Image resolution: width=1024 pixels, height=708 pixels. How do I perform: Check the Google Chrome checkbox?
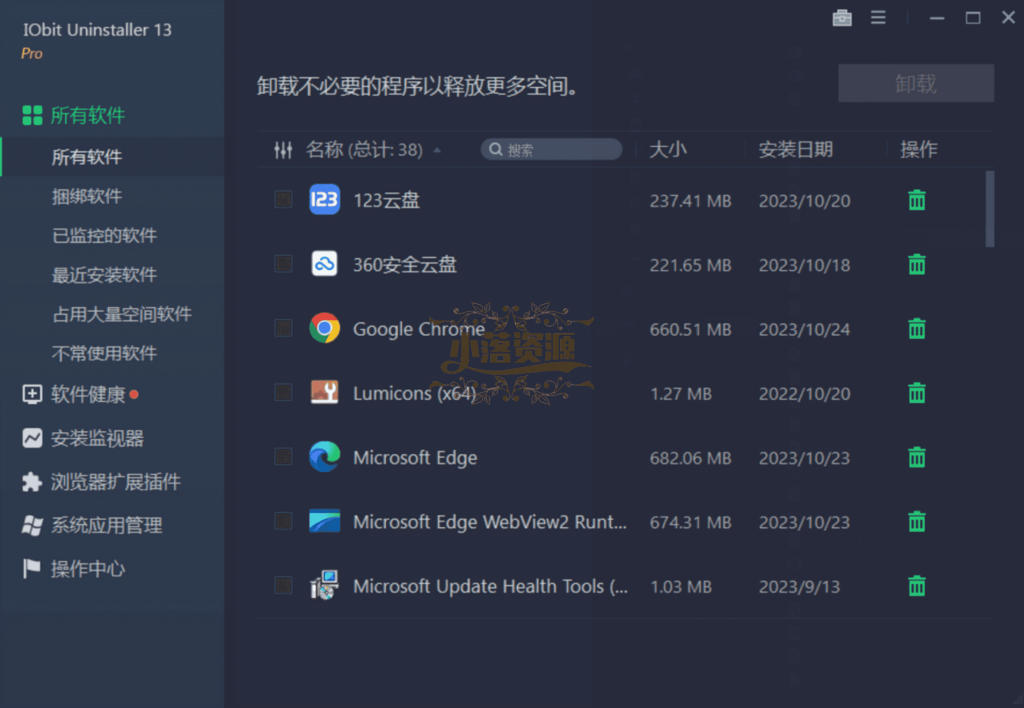point(283,328)
